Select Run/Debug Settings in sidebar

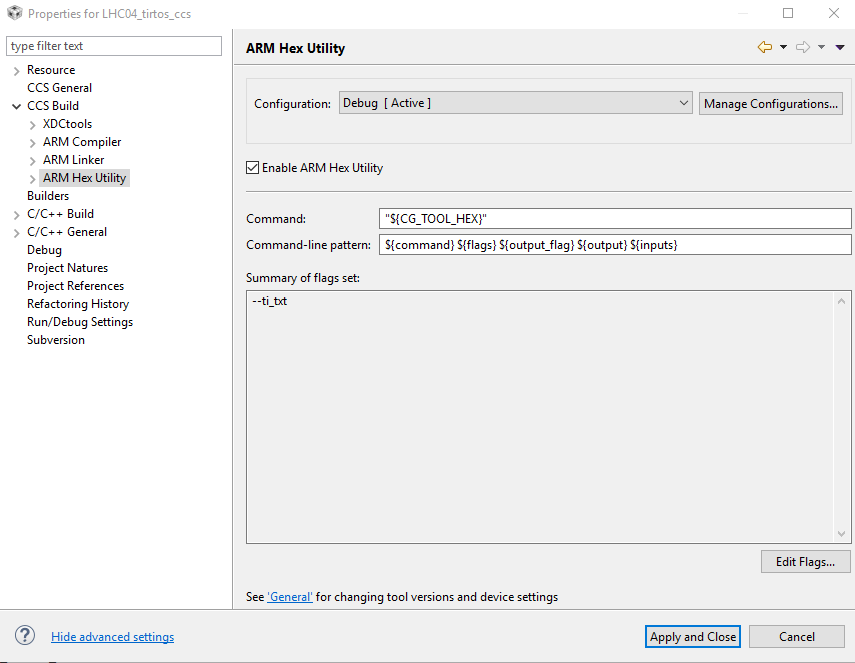click(80, 322)
